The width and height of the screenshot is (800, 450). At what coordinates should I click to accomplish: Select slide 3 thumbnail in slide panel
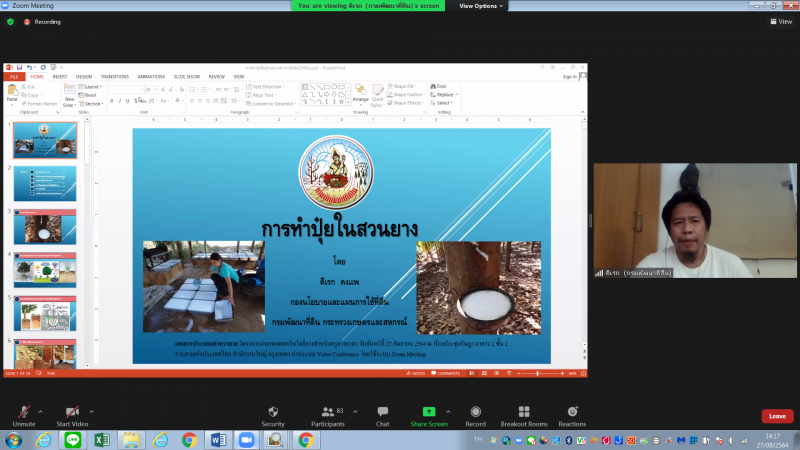[44, 228]
